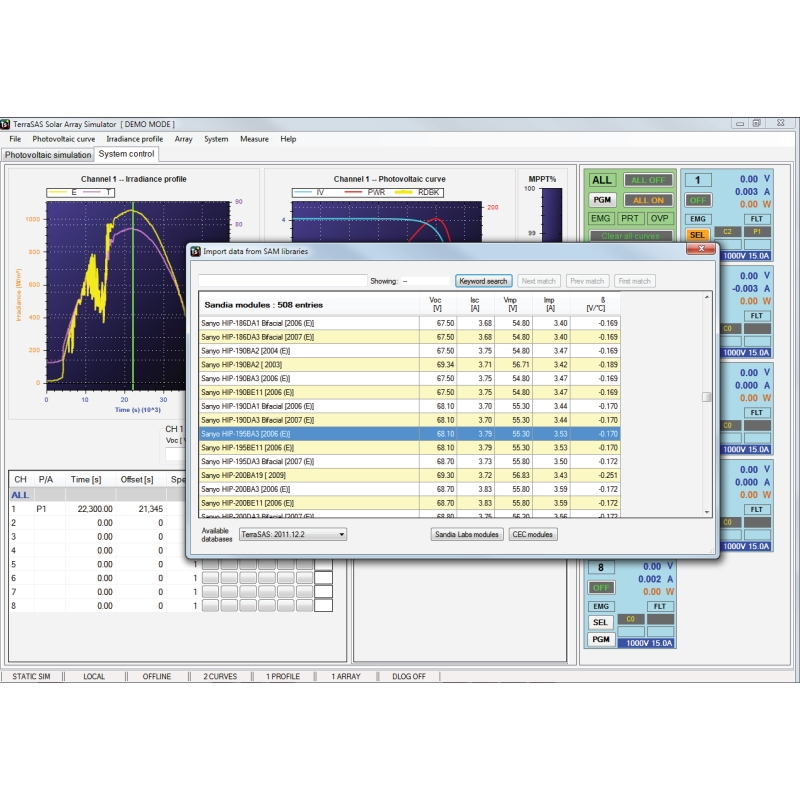Screen dimensions: 800x800
Task: Click the keyword search input field
Action: (x=283, y=281)
